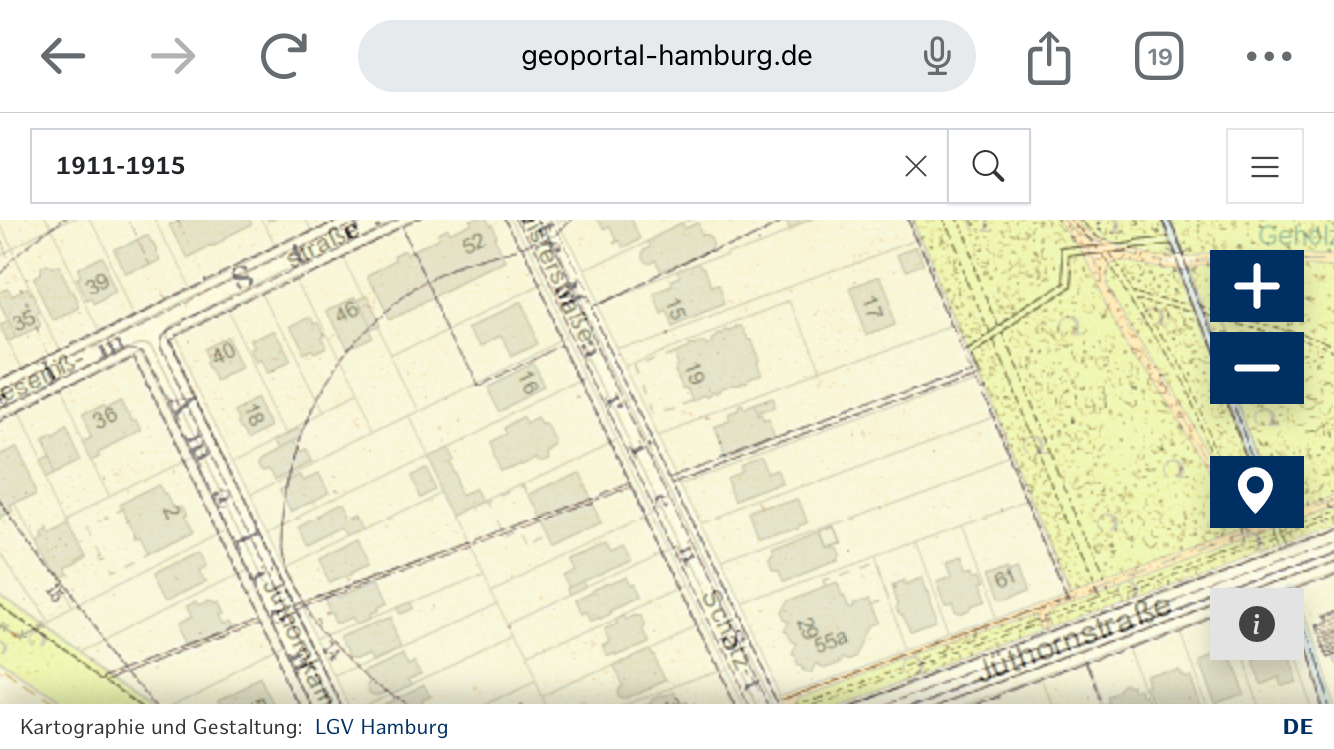
Task: Reload the geoportal page
Action: pos(284,57)
